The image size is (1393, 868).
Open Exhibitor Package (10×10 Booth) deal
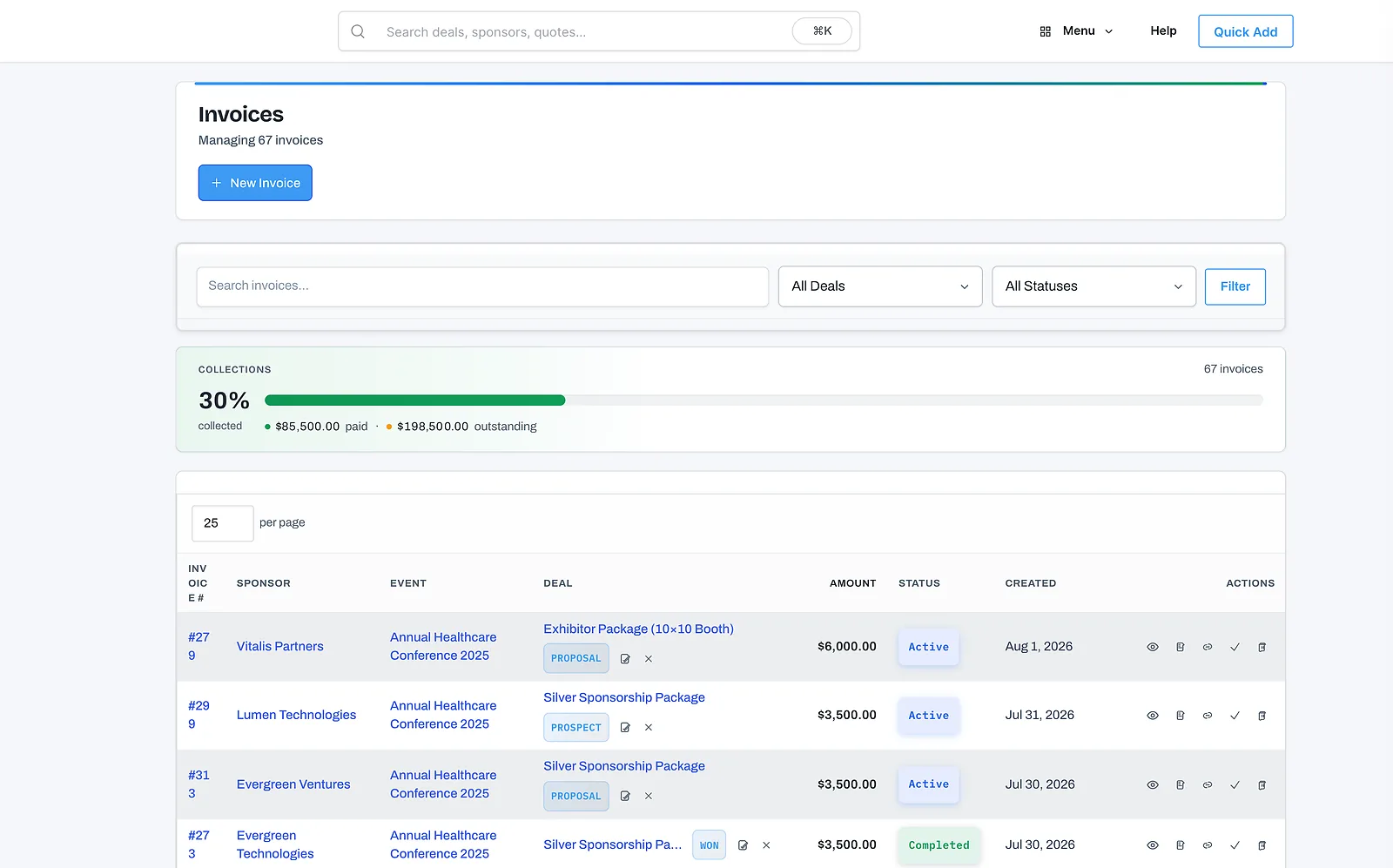[x=638, y=629]
